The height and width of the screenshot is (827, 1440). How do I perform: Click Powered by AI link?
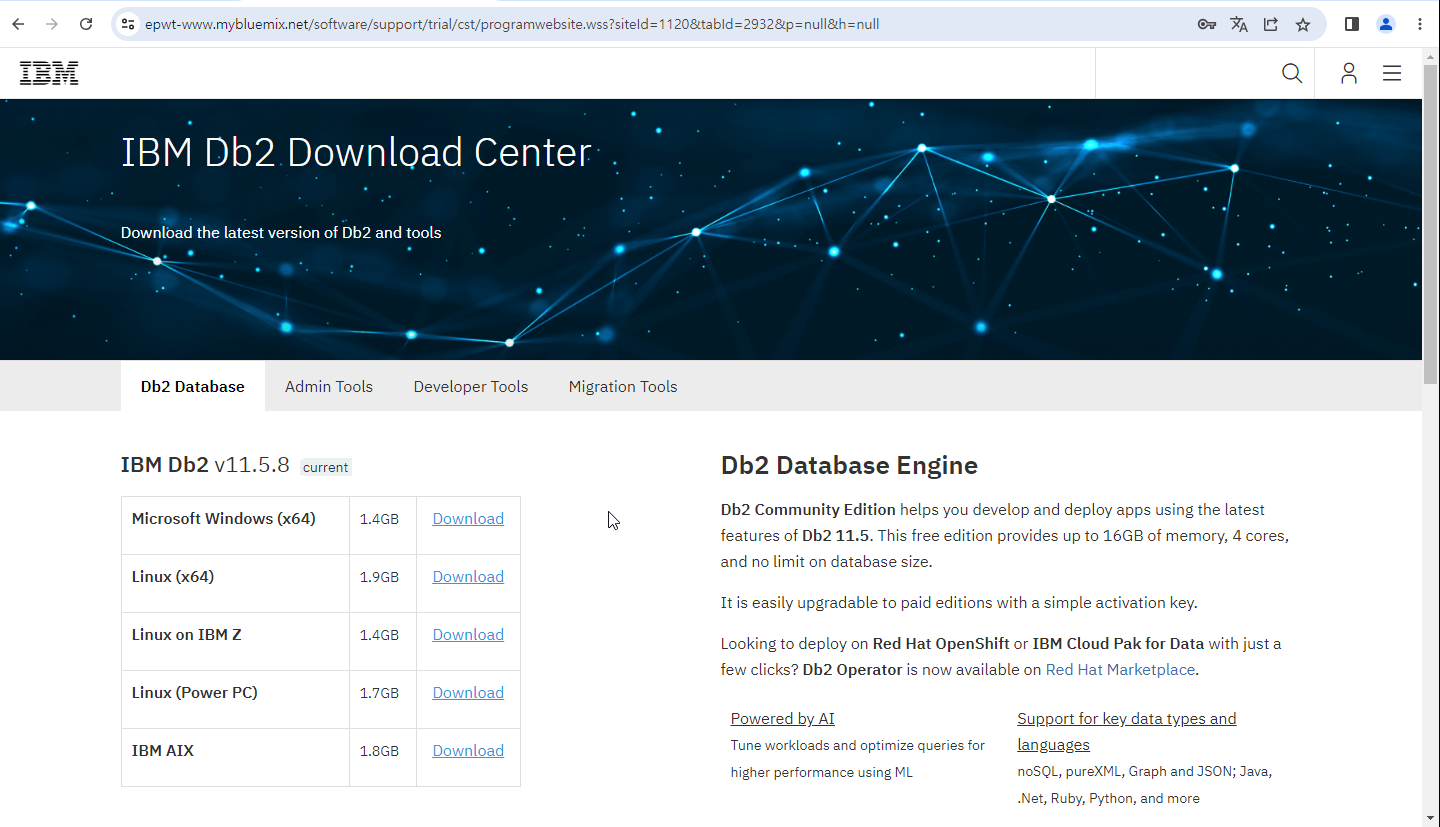click(782, 718)
